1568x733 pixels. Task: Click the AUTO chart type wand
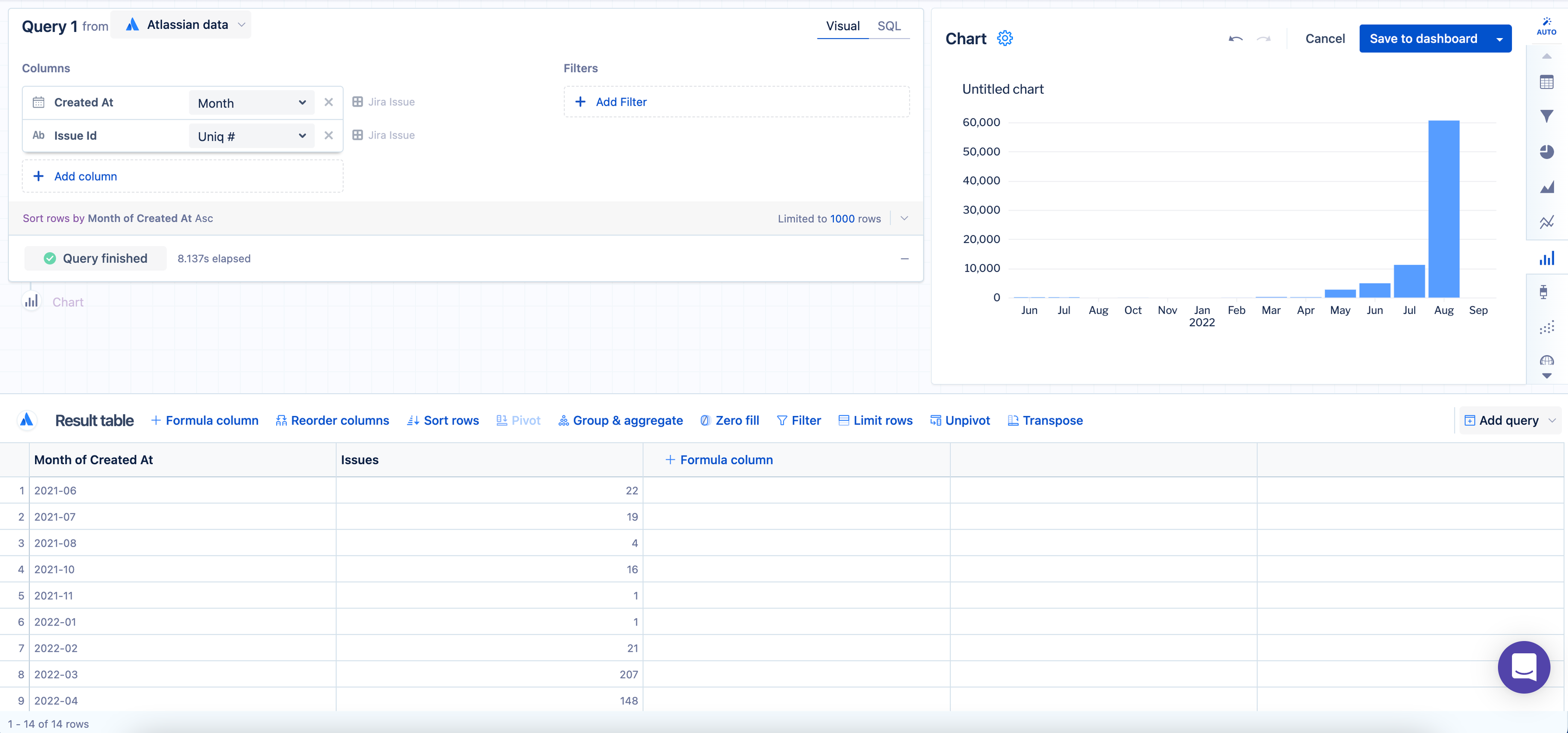[1546, 26]
